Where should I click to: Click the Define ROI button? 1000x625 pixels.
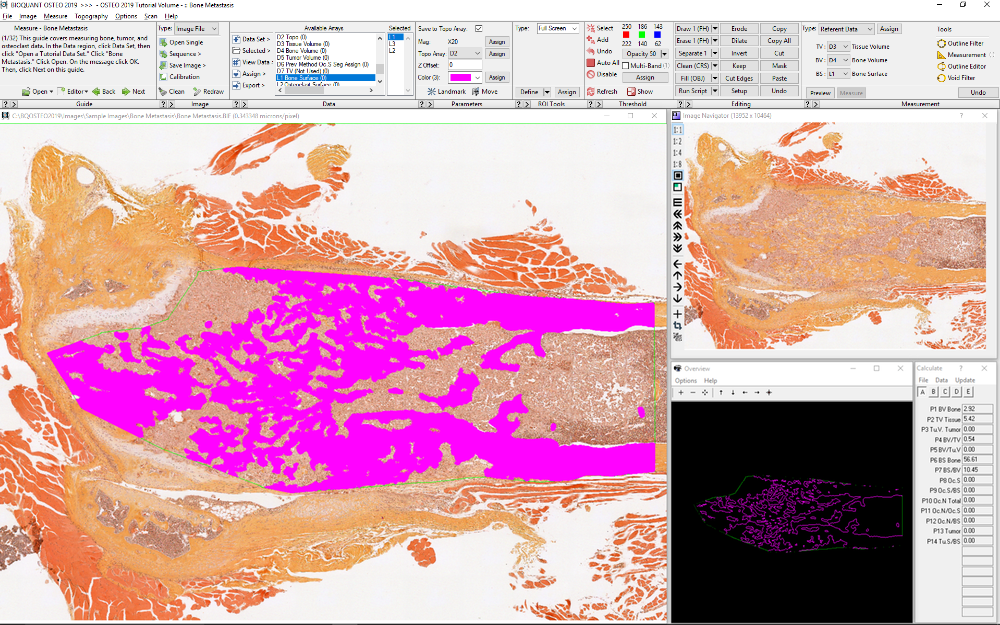point(529,92)
